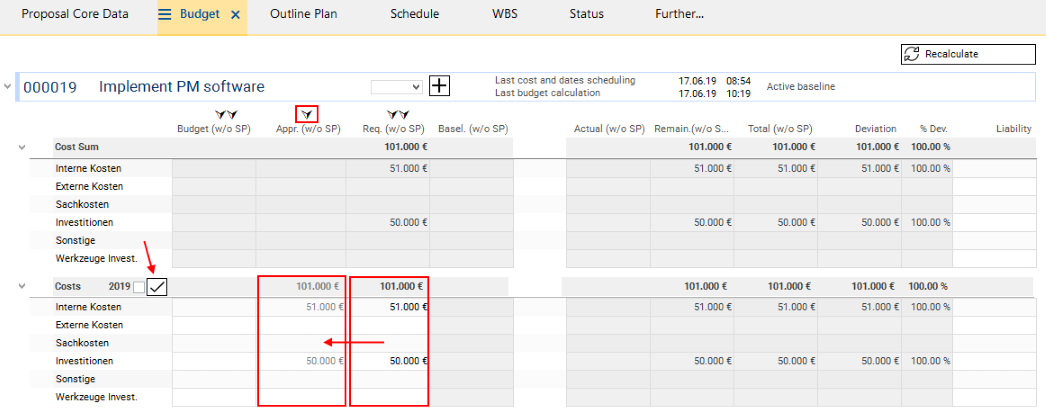Select the Budget cell for Investitionen under Costs 2019

tap(214, 361)
